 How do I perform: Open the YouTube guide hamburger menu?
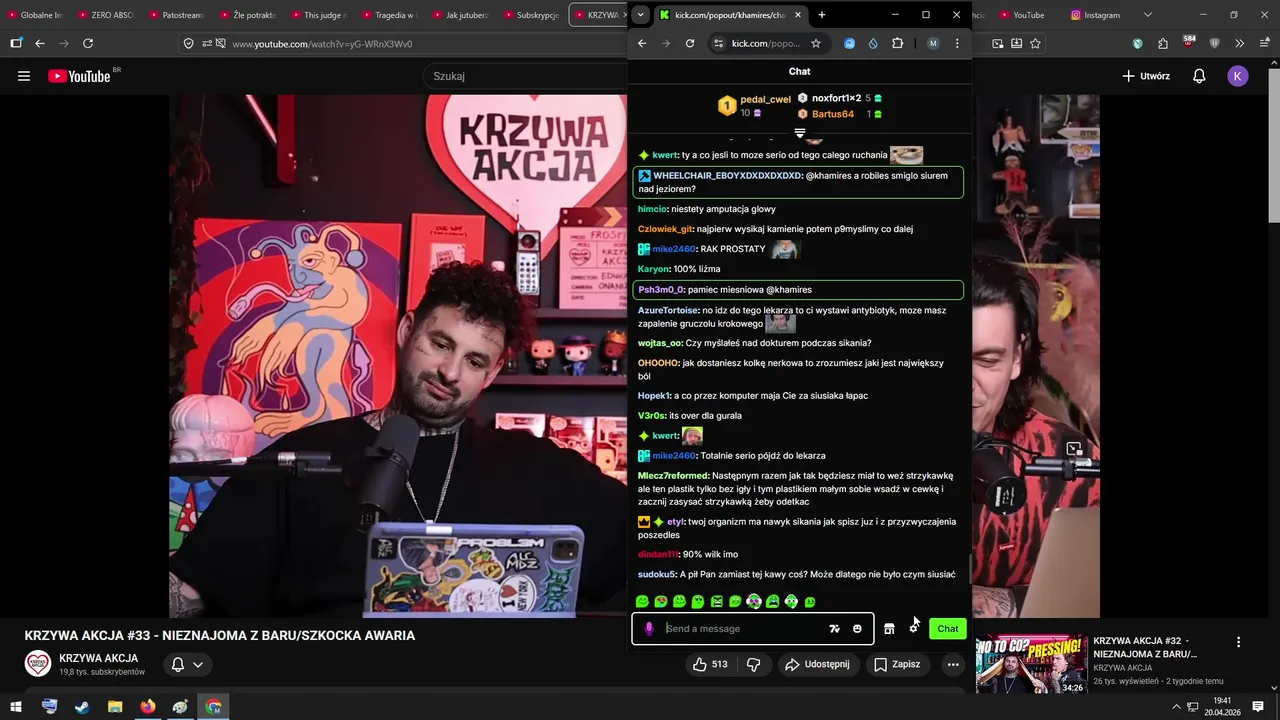point(24,76)
